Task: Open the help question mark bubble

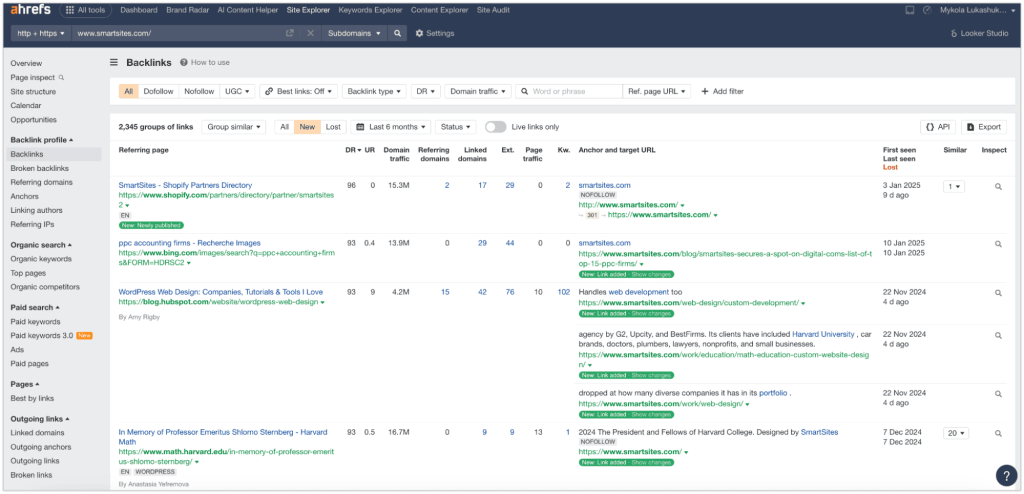Action: [x=1006, y=475]
